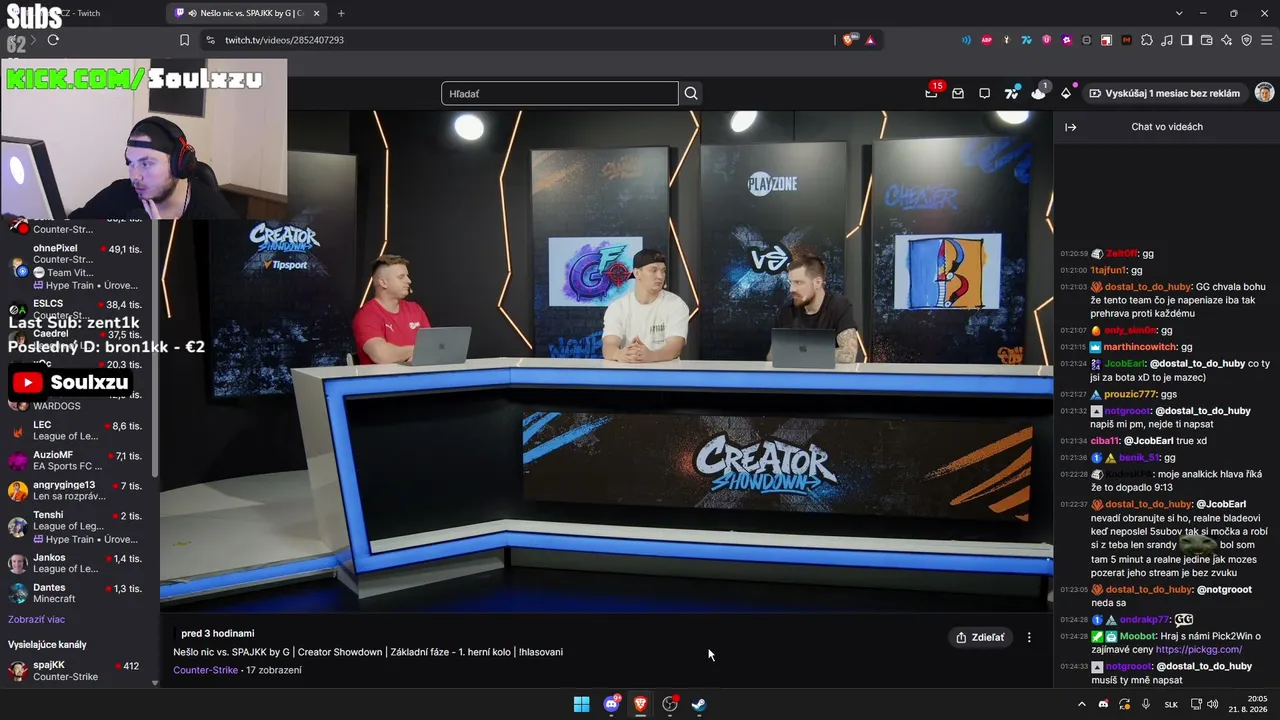This screenshot has width=1280, height=720.
Task: Open Jankos channel in sidebar
Action: pos(77,563)
